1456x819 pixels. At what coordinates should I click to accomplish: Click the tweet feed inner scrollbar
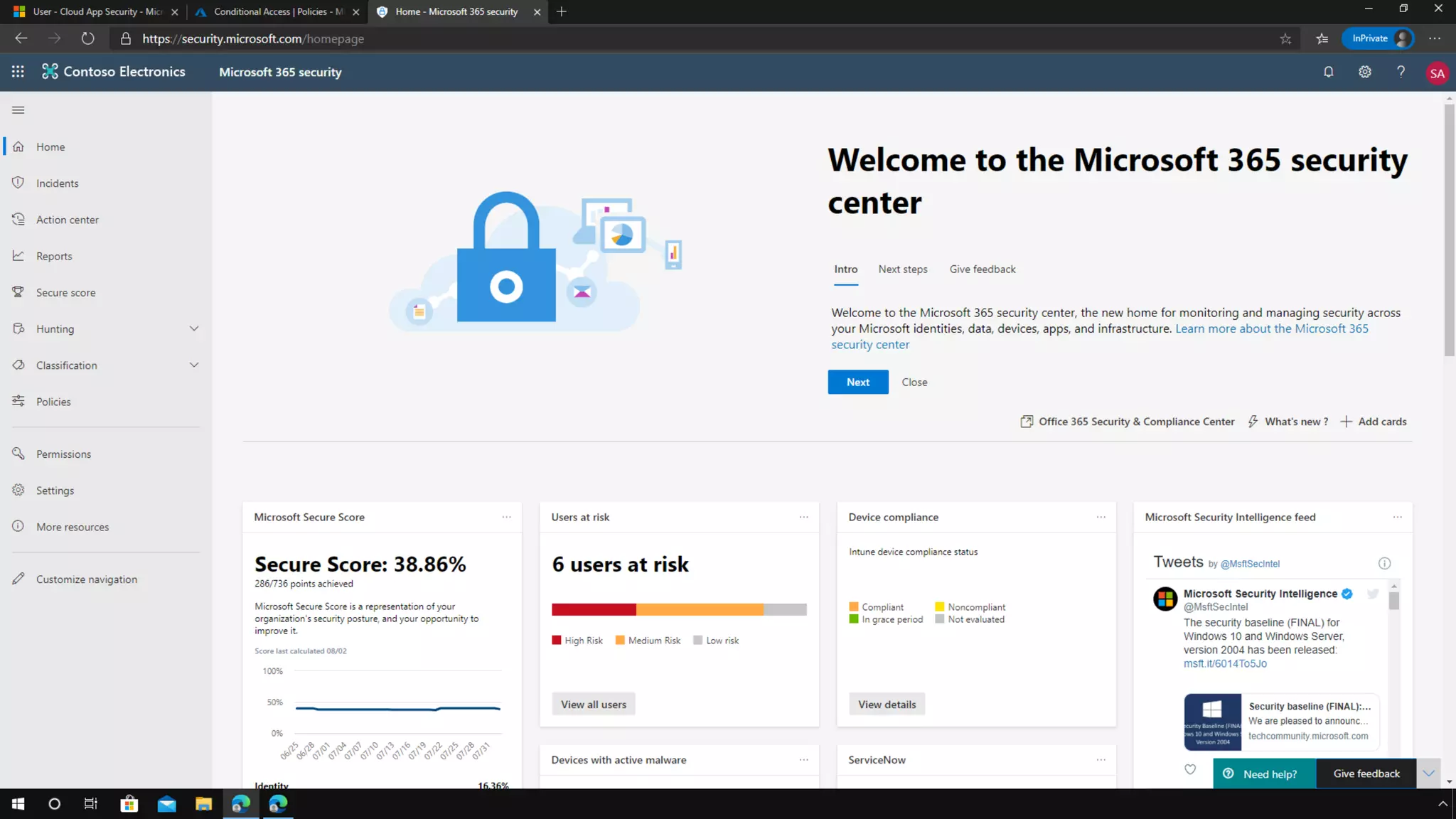point(1393,601)
